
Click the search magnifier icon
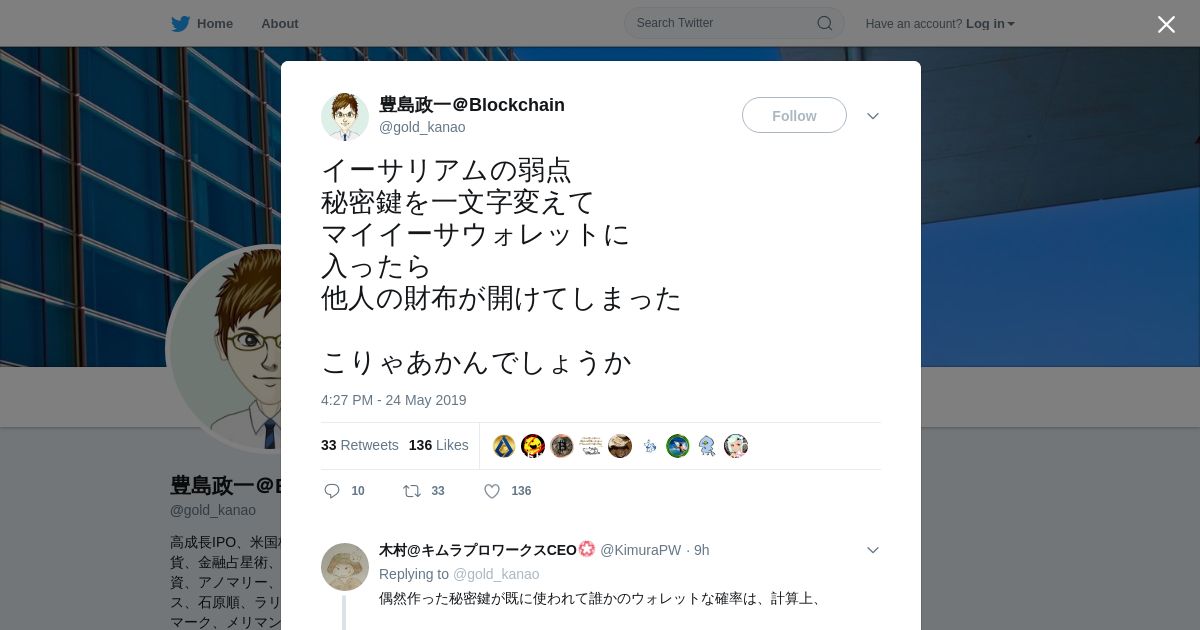pos(825,23)
